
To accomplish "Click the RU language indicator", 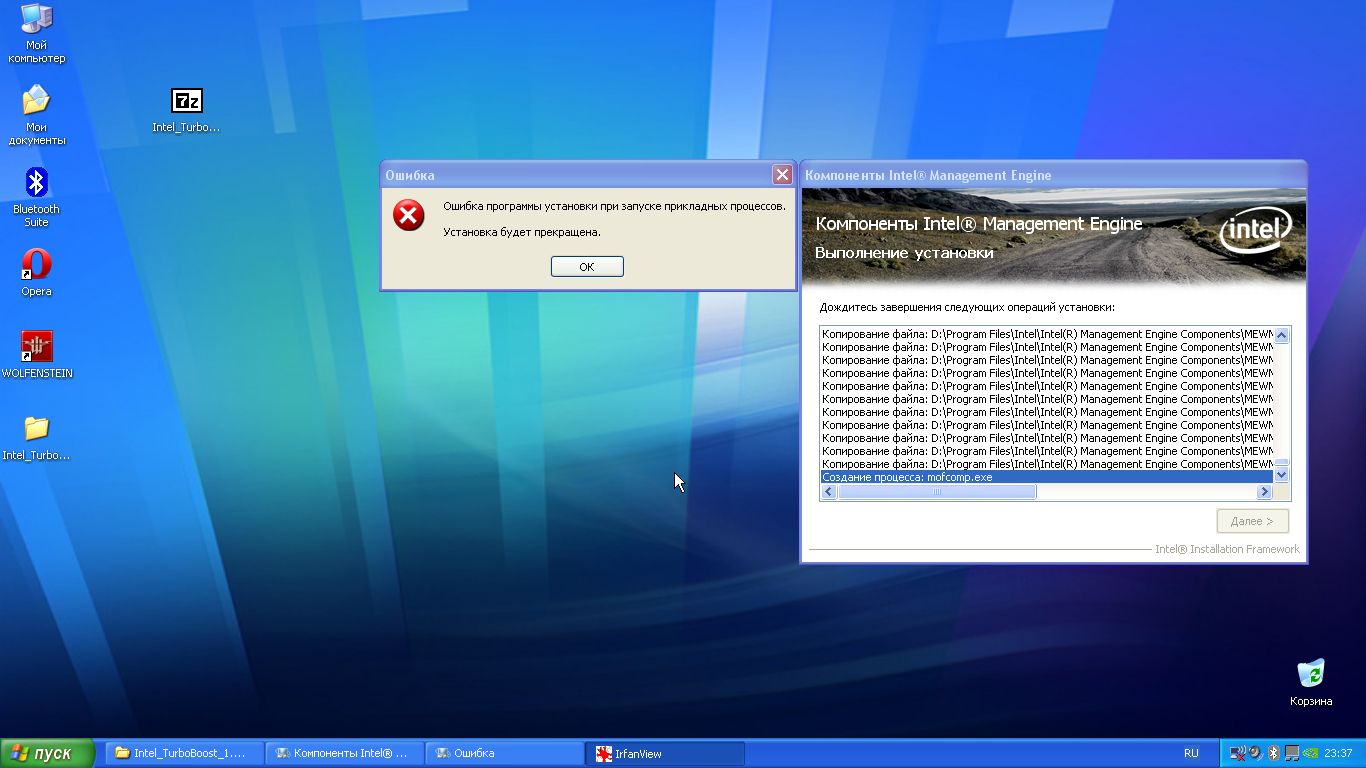I will click(x=1191, y=753).
